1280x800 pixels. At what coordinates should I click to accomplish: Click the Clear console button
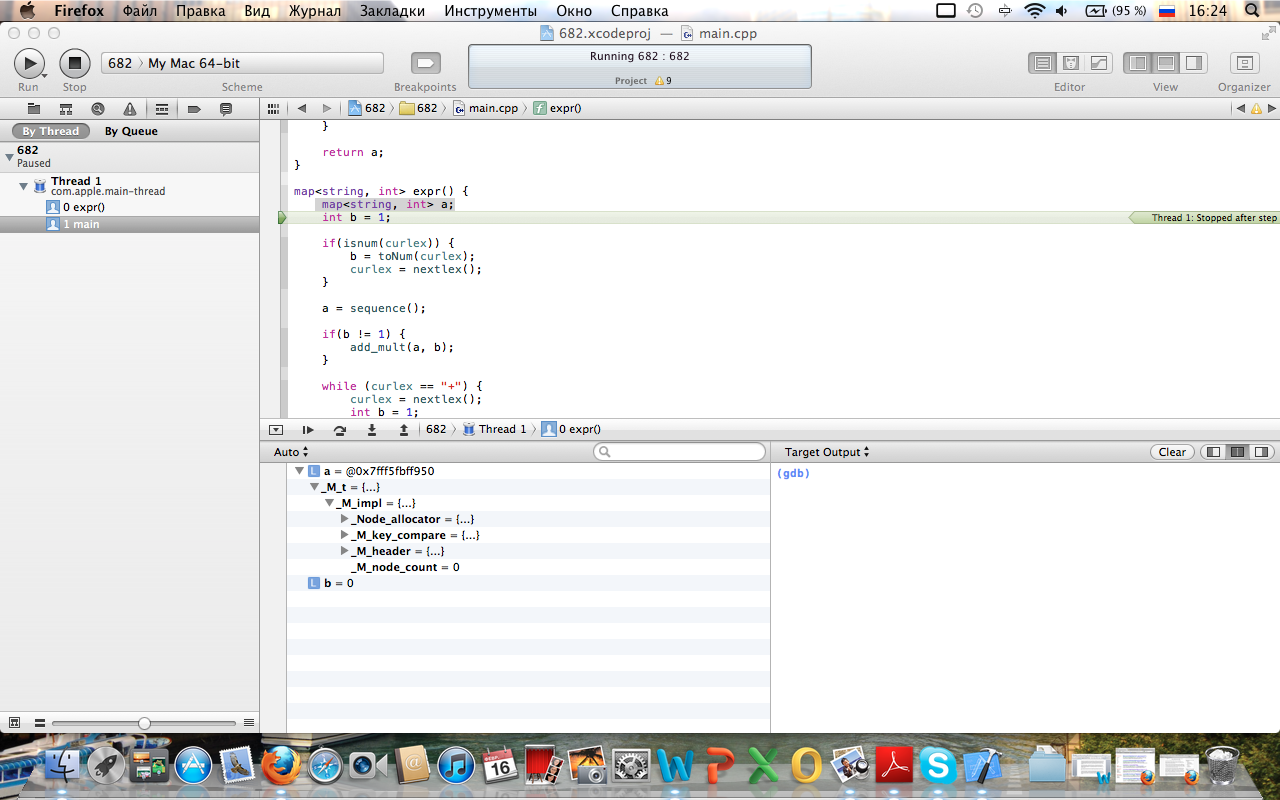point(1172,452)
